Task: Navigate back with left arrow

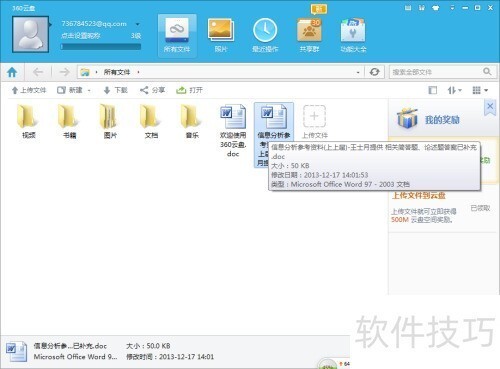Action: click(x=38, y=72)
